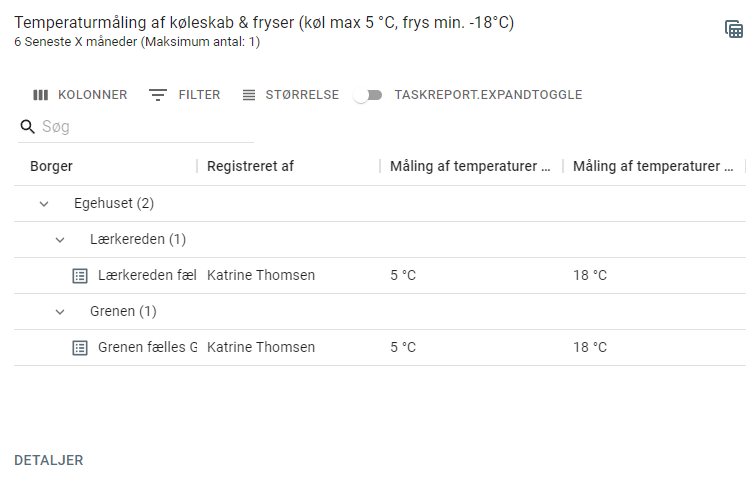Select Katrine Thomsen in the Lærkereden row

(x=261, y=276)
